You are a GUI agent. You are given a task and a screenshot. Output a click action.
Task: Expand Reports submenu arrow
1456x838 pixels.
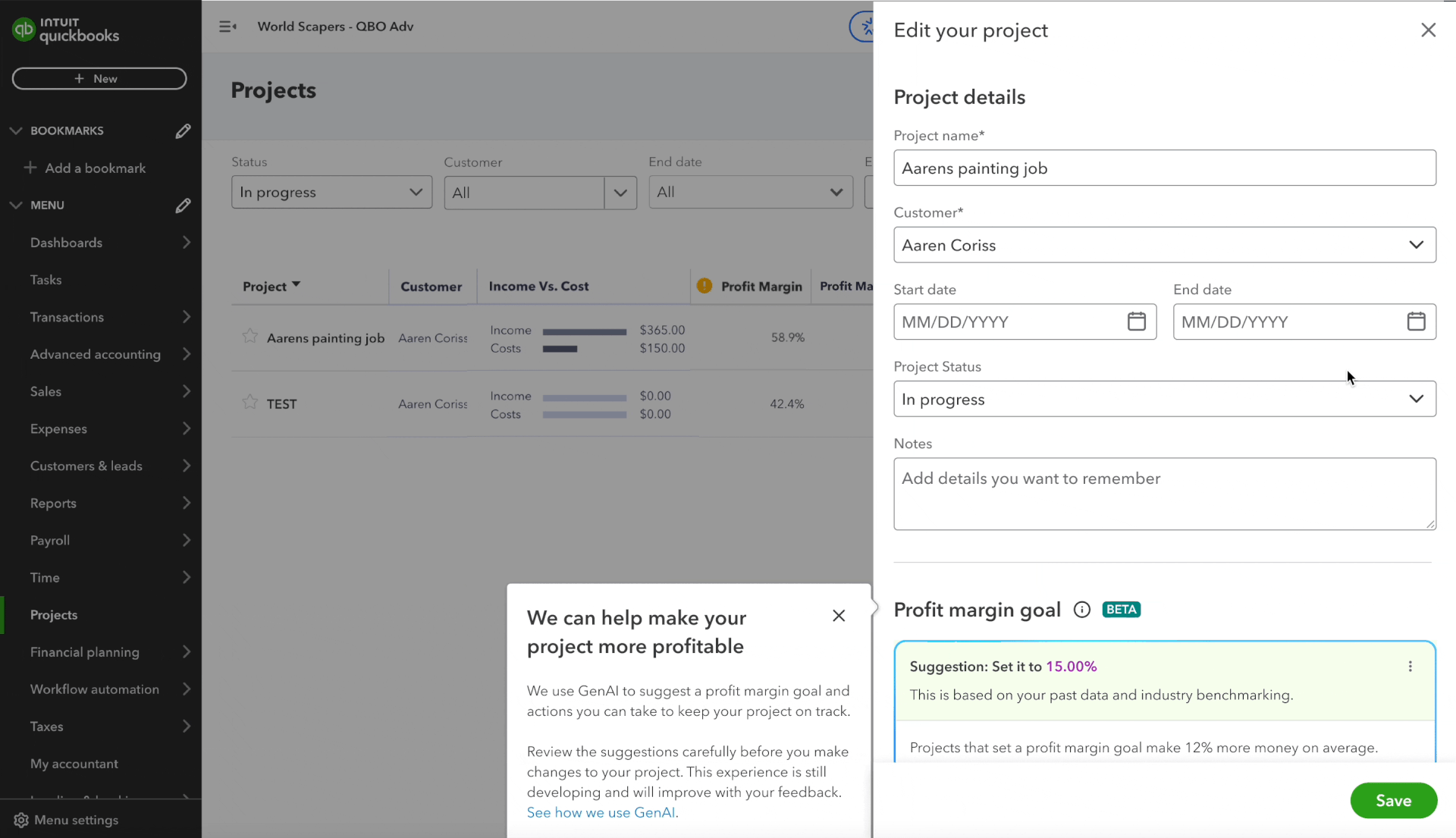click(187, 503)
